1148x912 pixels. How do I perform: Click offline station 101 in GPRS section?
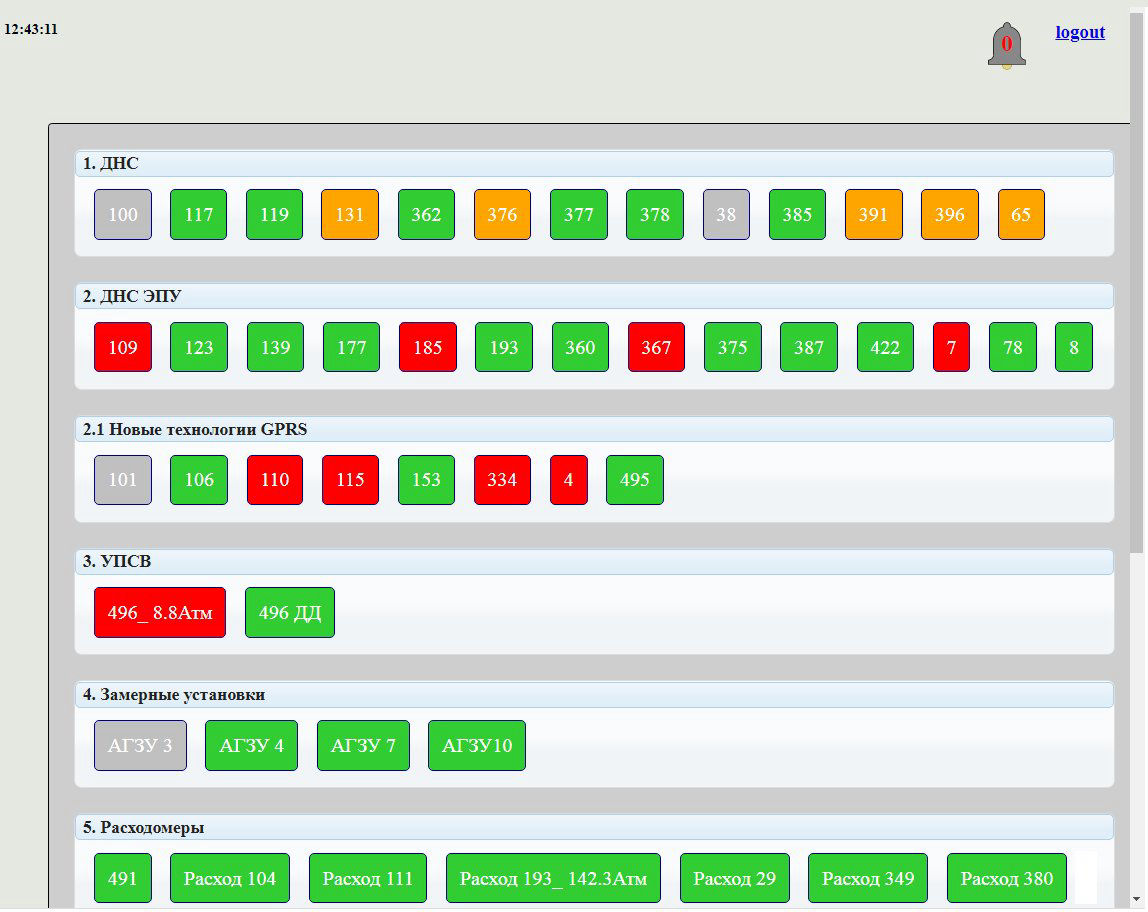point(122,480)
